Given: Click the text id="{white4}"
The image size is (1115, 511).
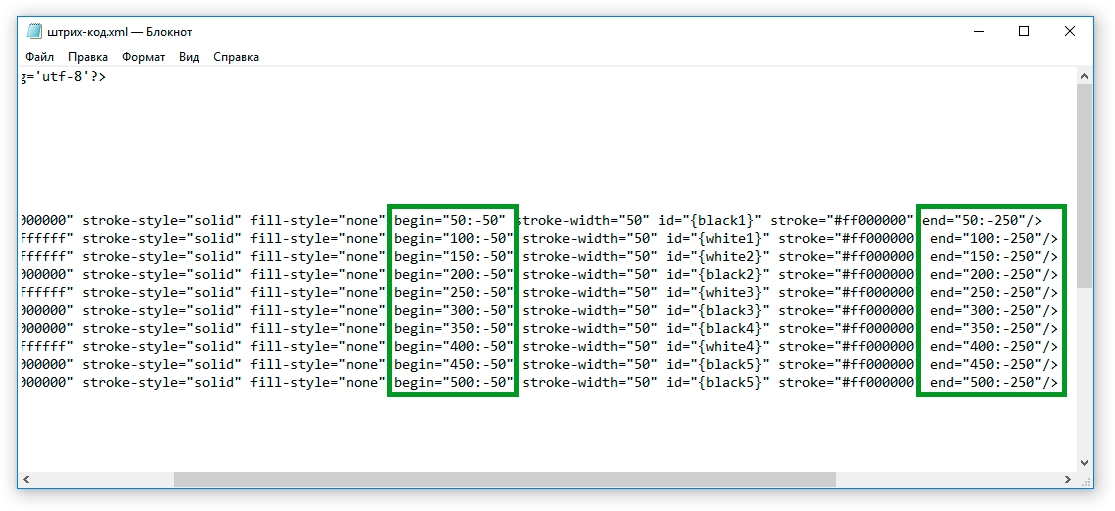Looking at the screenshot, I should point(718,347).
